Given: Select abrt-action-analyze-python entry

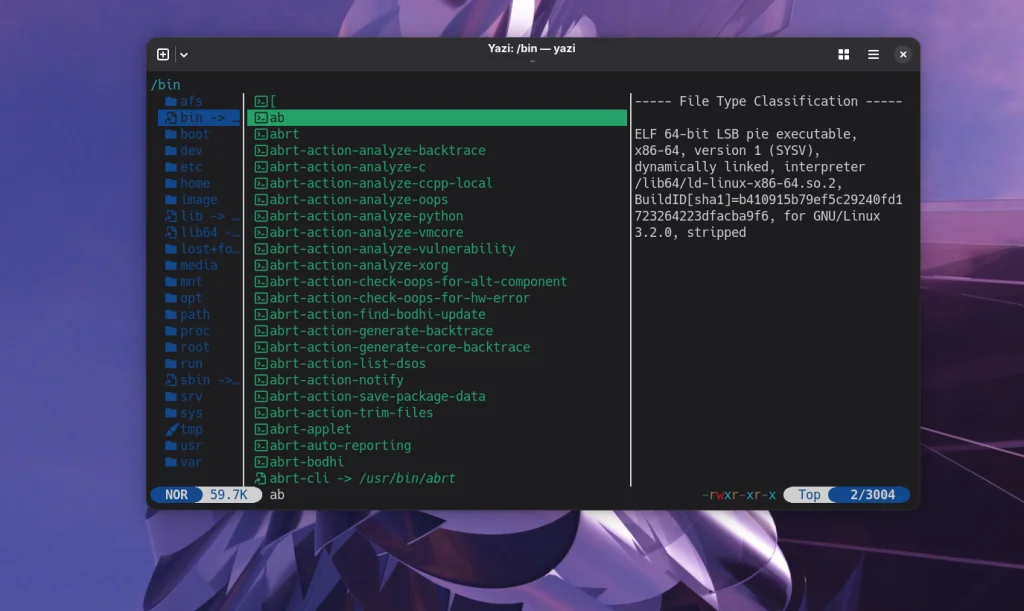Looking at the screenshot, I should [366, 216].
